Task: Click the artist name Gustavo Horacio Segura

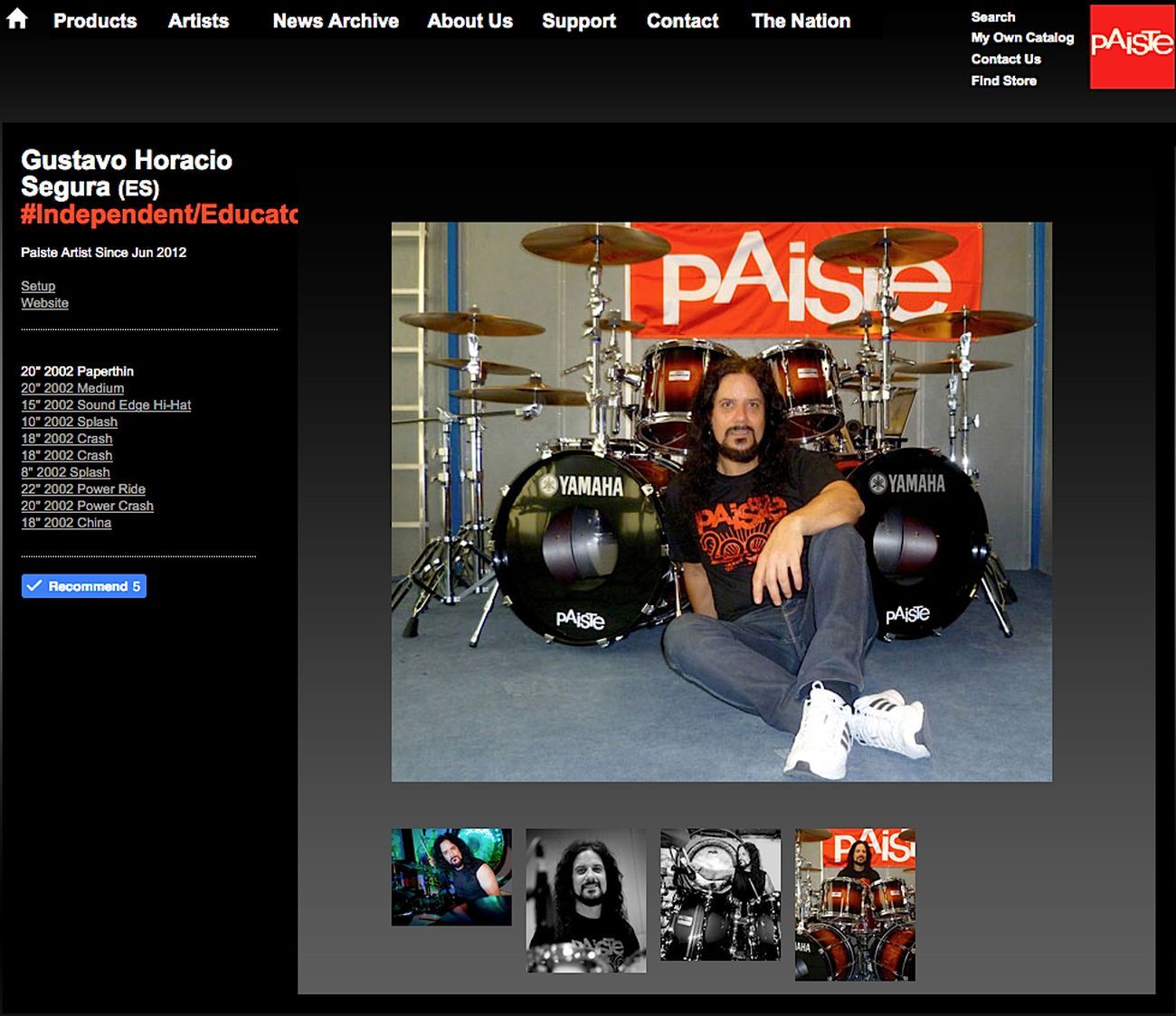Action: pos(127,174)
